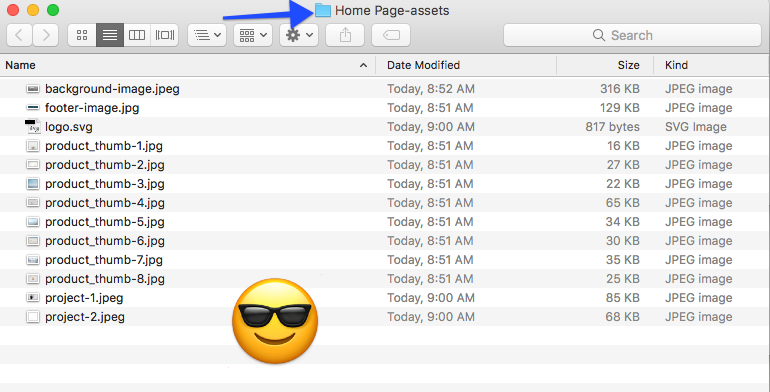770x392 pixels.
Task: Click the 85 KB size value
Action: [x=623, y=298]
